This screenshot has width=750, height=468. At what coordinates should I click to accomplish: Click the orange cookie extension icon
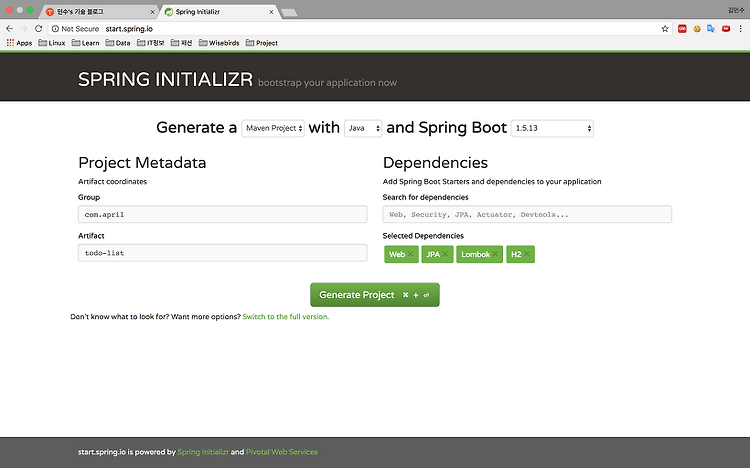coord(697,29)
